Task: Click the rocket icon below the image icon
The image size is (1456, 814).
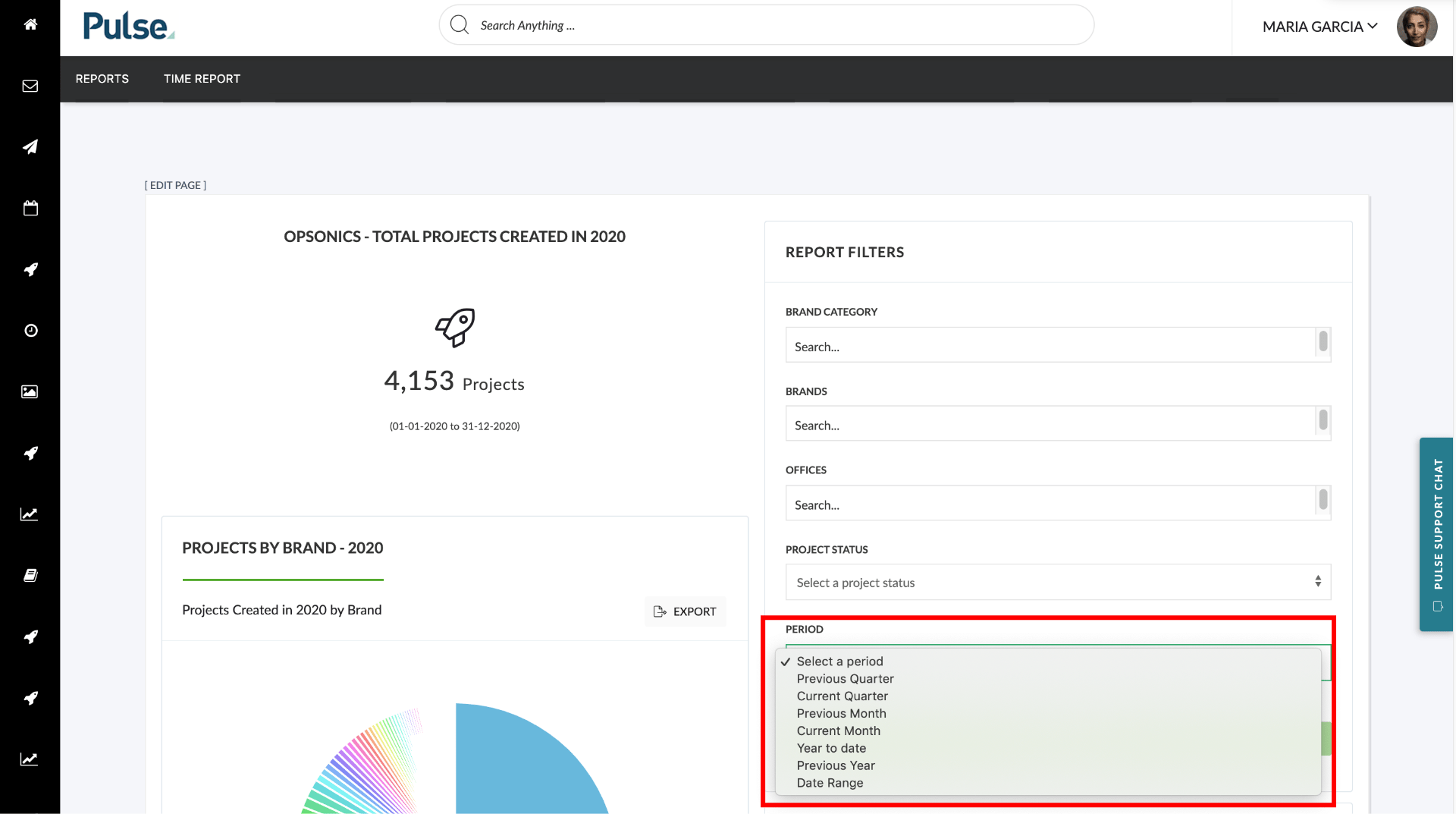Action: pyautogui.click(x=30, y=453)
